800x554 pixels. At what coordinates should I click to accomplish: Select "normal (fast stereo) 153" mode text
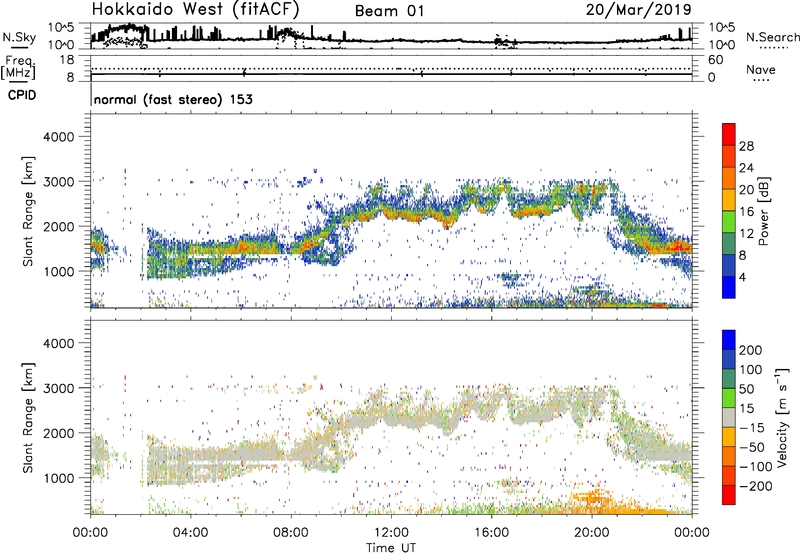(173, 99)
